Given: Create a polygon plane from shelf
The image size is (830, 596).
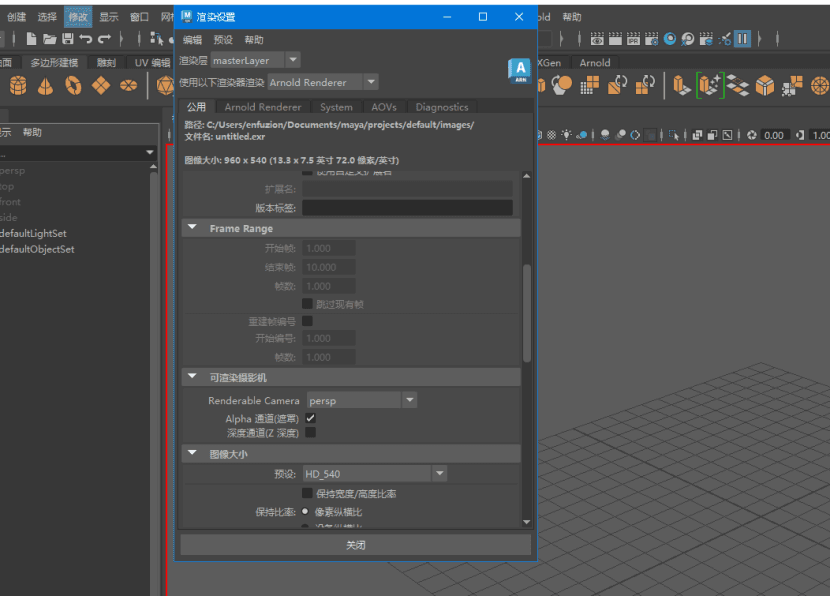Looking at the screenshot, I should 101,85.
